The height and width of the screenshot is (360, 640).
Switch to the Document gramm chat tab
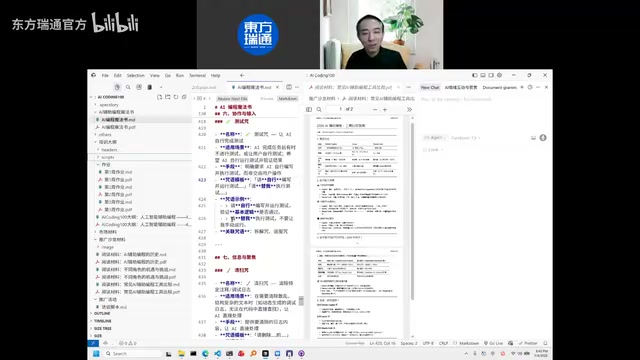point(500,87)
